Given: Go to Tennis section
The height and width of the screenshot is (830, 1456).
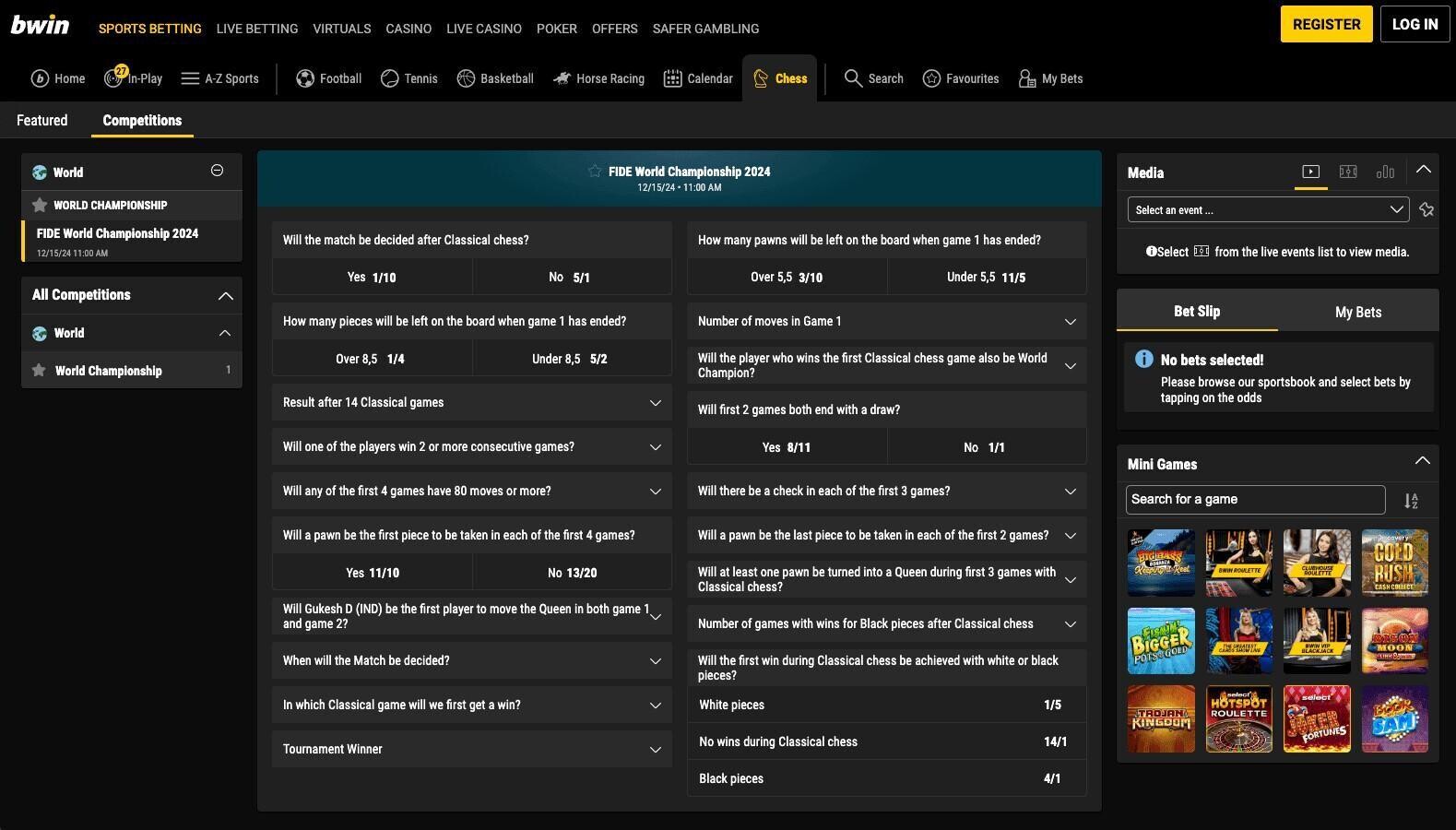Looking at the screenshot, I should (x=409, y=78).
